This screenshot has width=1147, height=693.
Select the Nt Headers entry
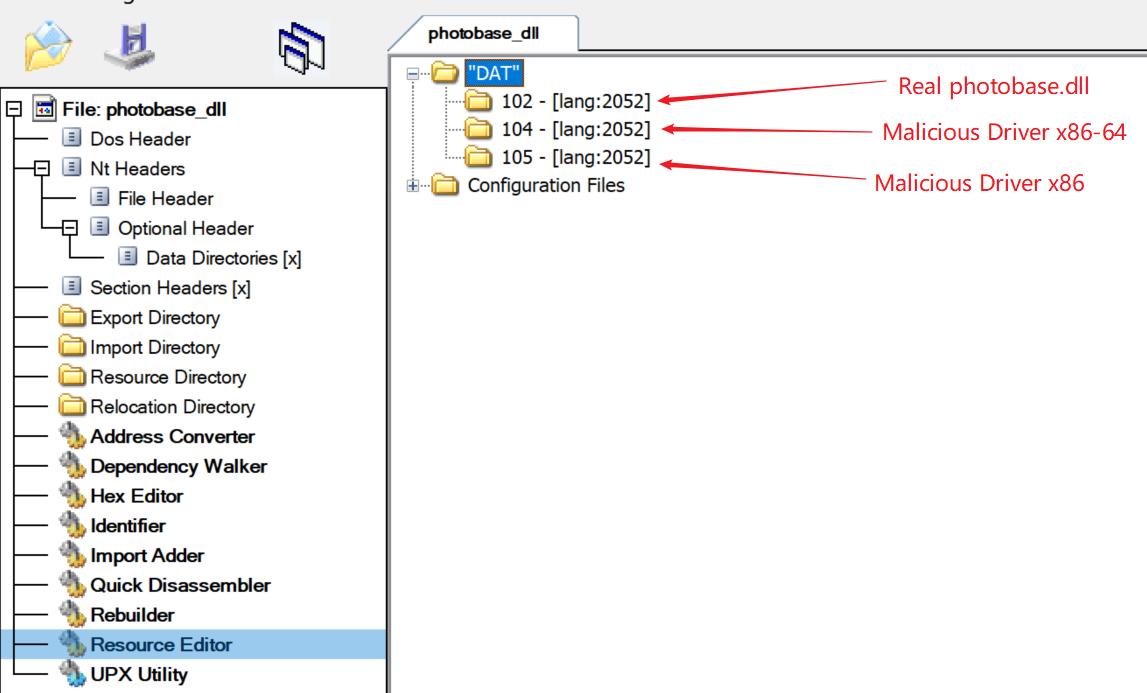pyautogui.click(x=138, y=168)
